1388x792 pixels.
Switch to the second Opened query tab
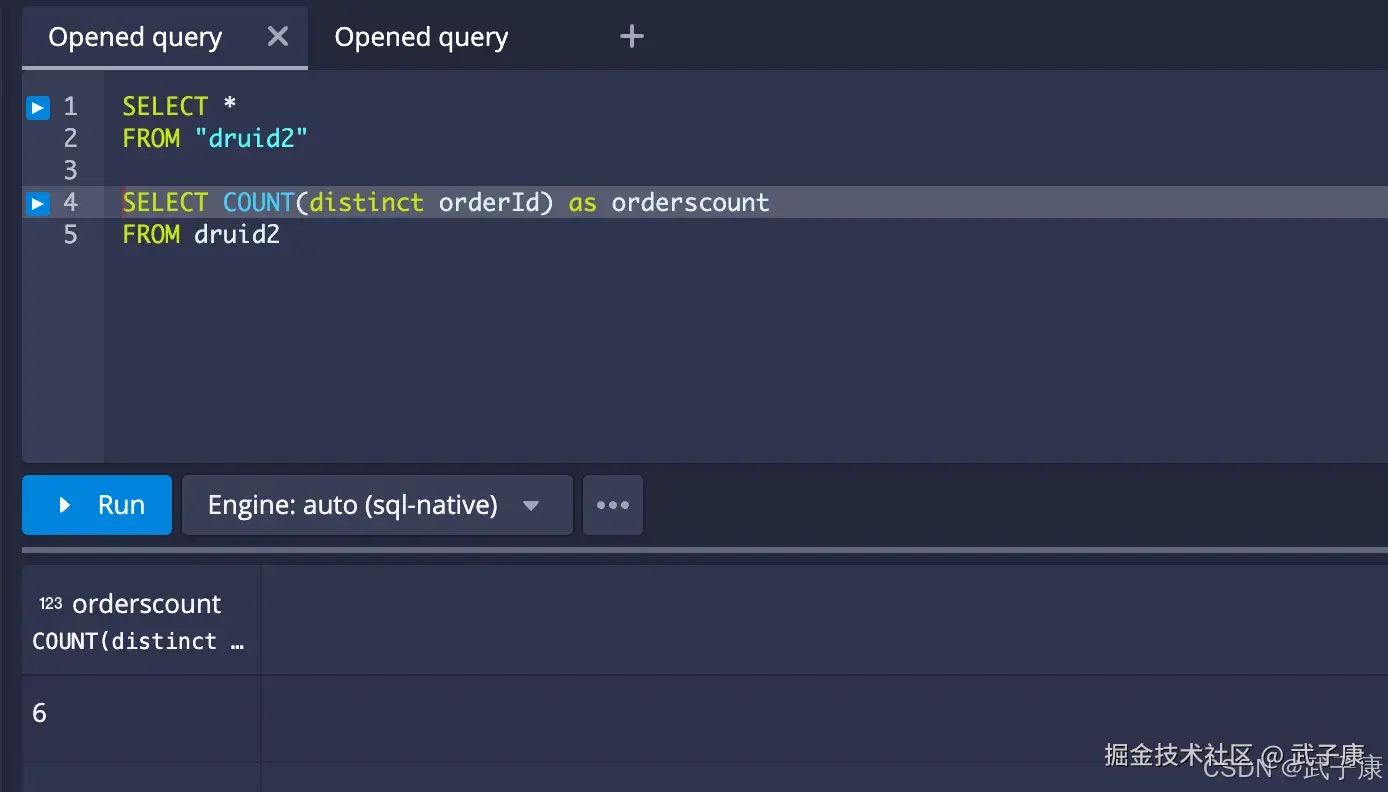(421, 36)
